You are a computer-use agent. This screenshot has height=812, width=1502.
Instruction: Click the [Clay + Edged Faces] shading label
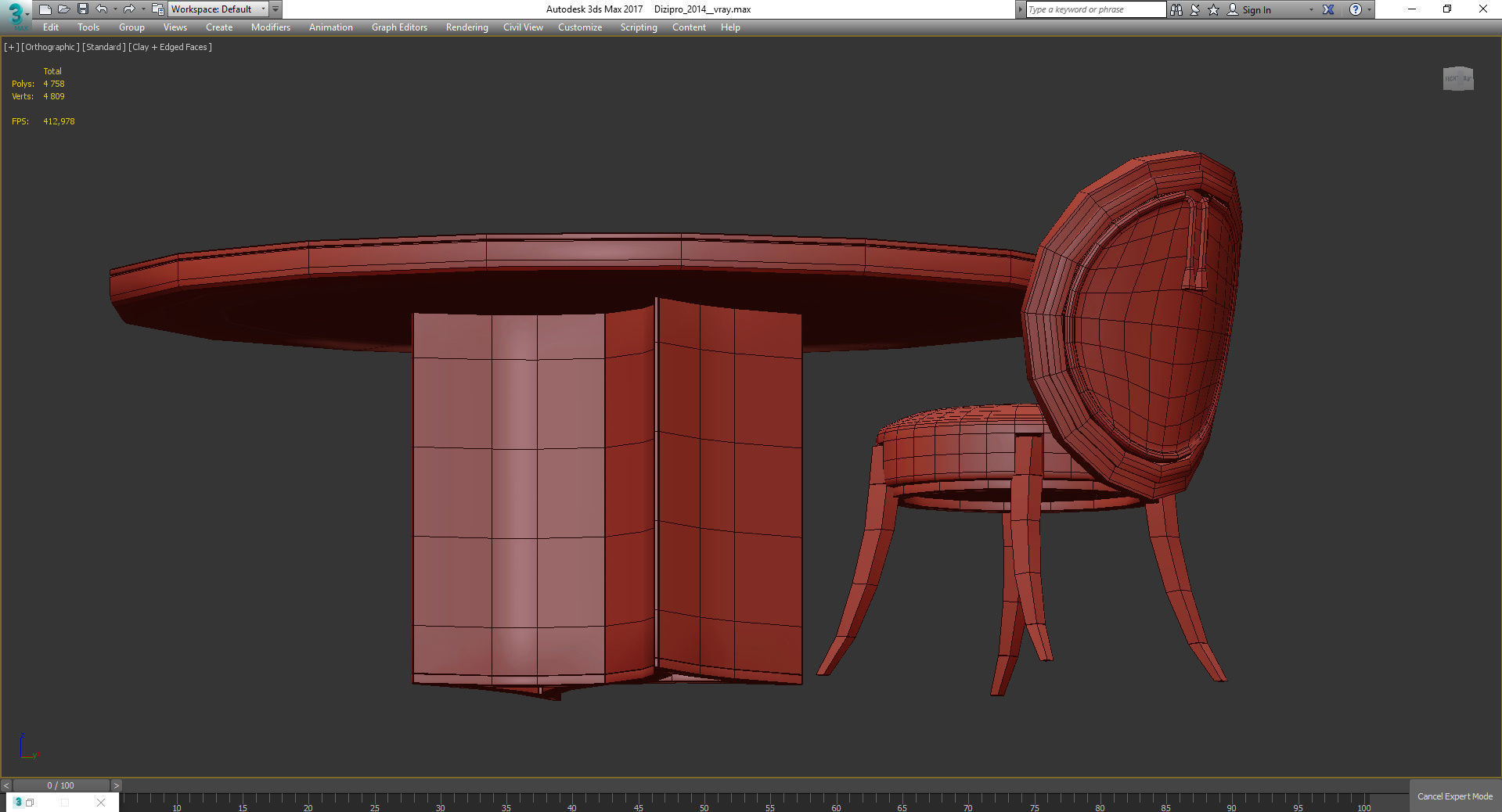pyautogui.click(x=170, y=47)
